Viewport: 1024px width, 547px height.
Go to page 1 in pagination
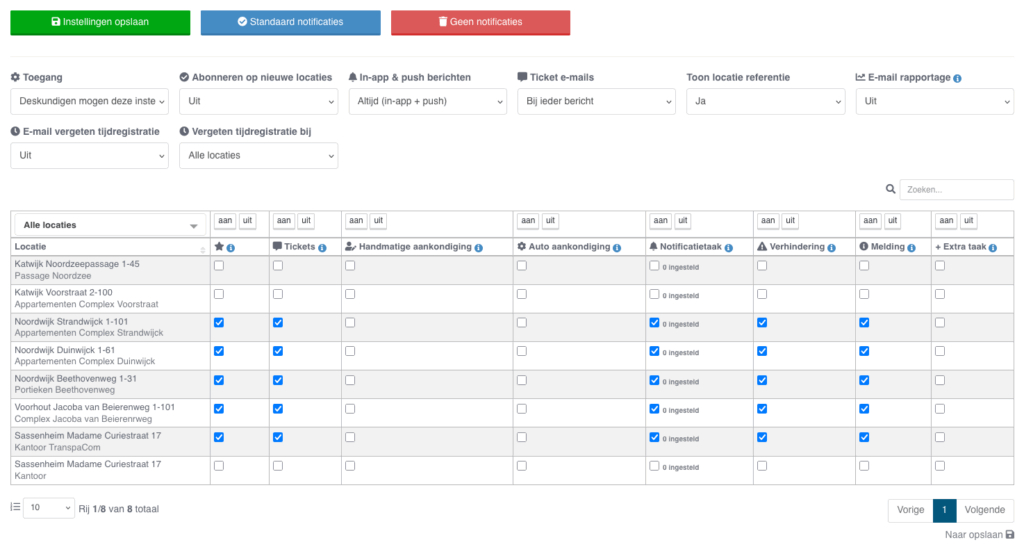pos(944,510)
